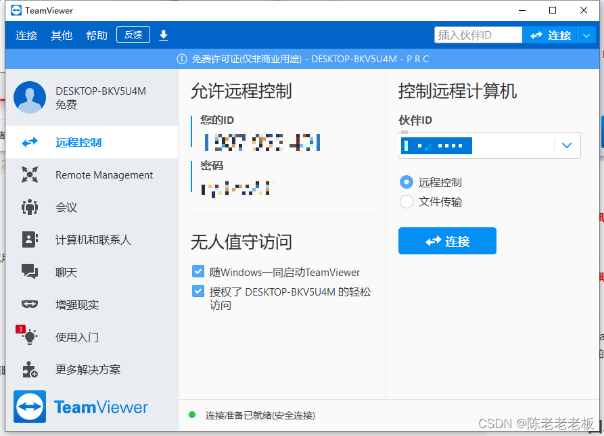The image size is (604, 436).
Task: Expand the 伙伴ID dropdown chevron
Action: pyautogui.click(x=567, y=145)
